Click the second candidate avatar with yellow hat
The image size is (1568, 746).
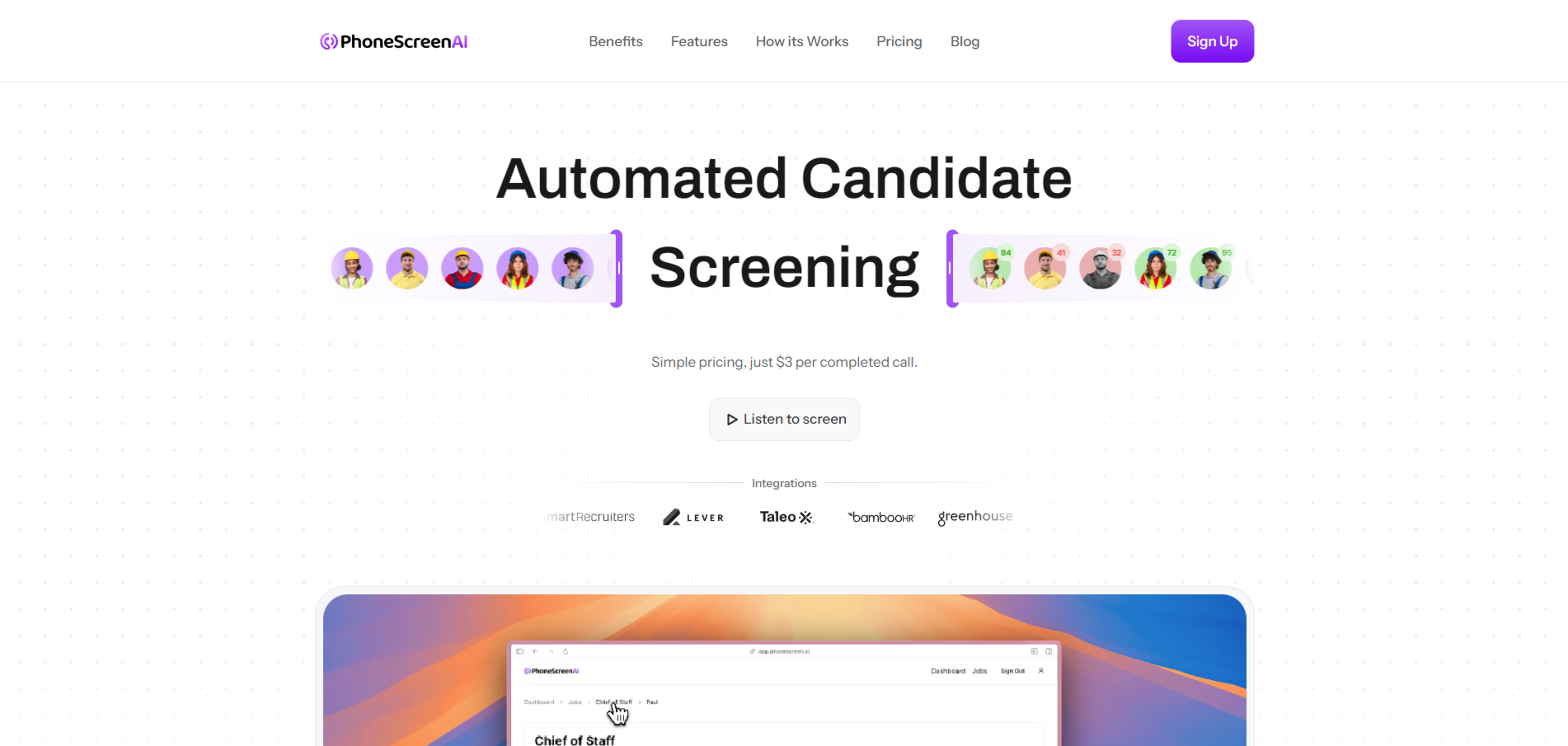pos(407,267)
